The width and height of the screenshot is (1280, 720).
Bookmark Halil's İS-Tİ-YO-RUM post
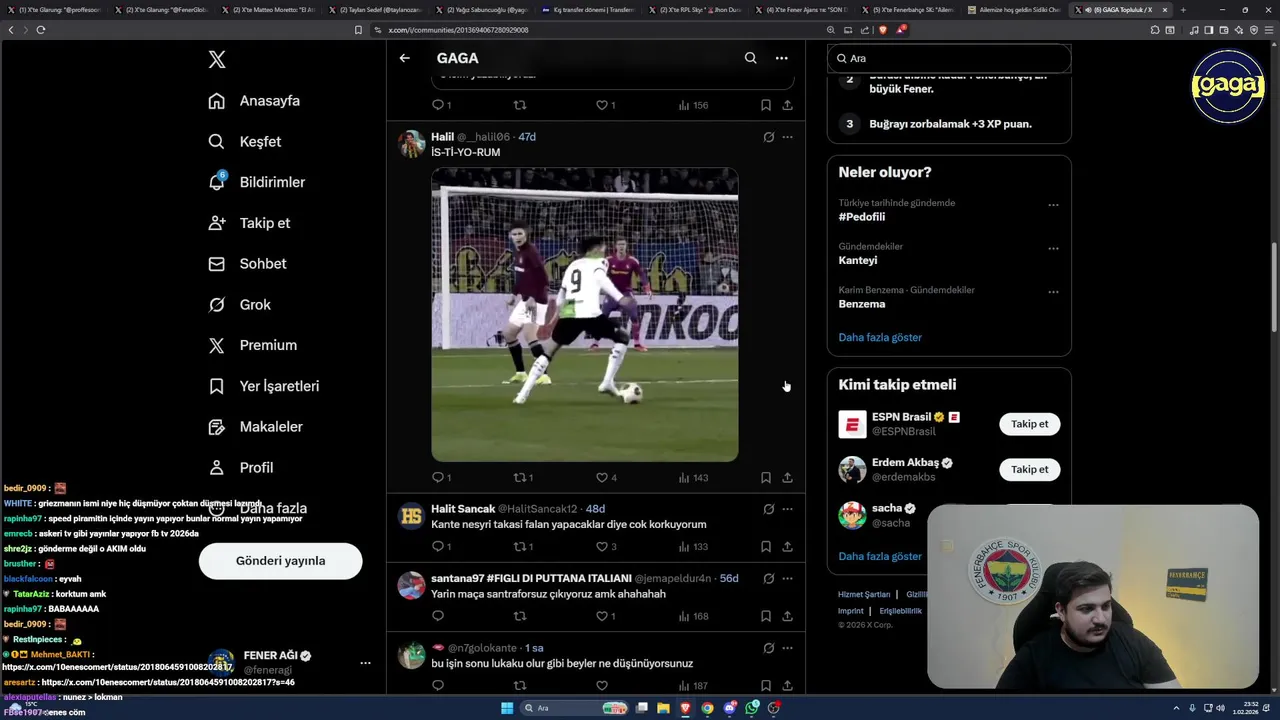click(x=765, y=478)
